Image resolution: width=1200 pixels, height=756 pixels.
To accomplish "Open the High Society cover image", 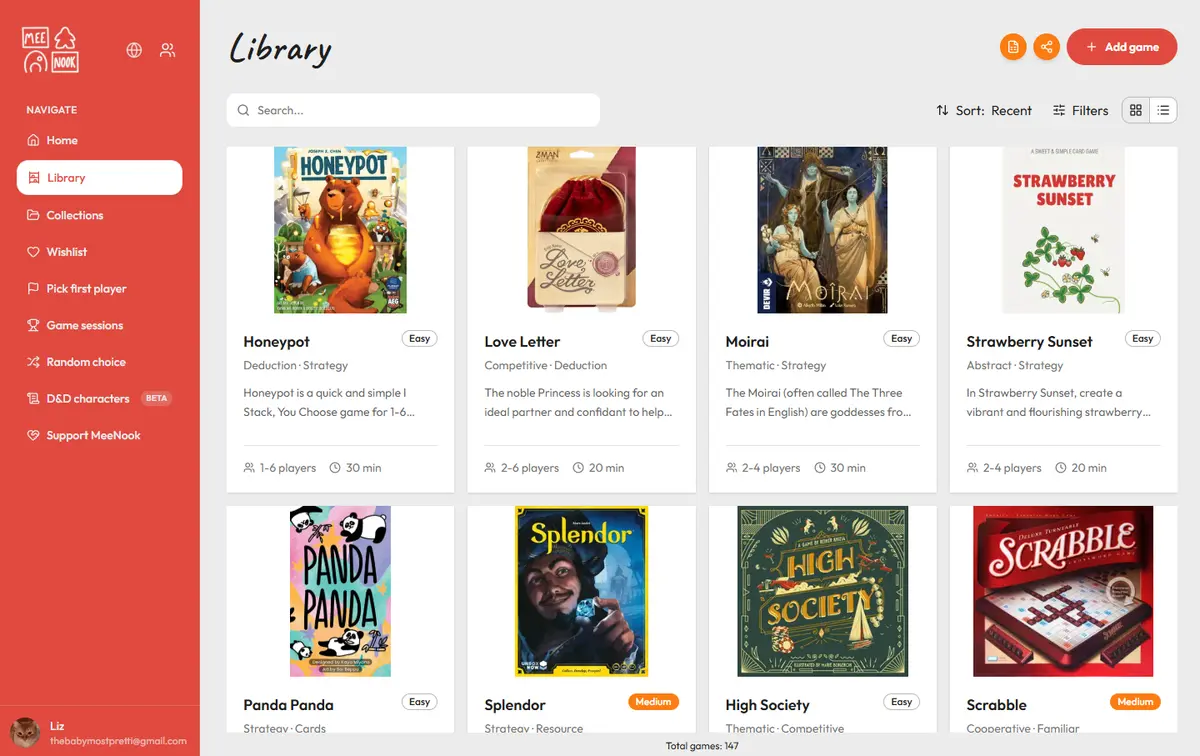I will click(x=823, y=591).
